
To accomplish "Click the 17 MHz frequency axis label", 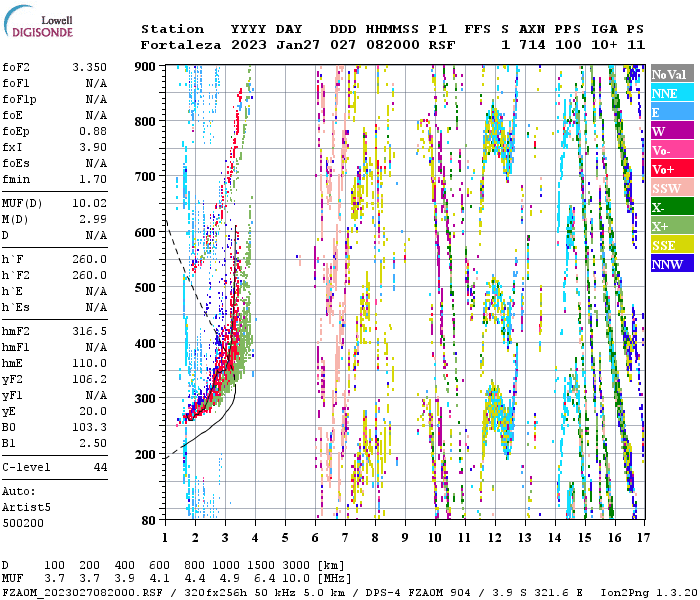I will click(x=643, y=538).
